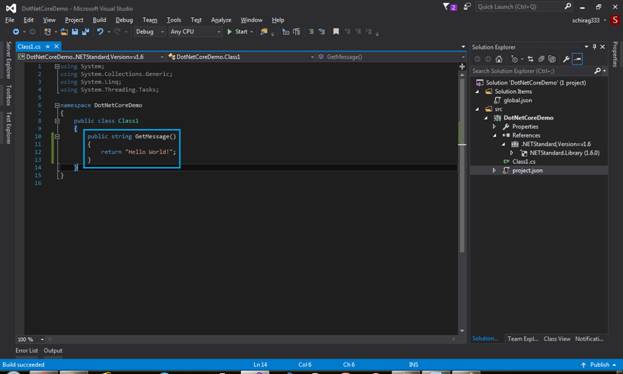Open the Properties side tab
Screen dimensions: 623x374
(615, 54)
